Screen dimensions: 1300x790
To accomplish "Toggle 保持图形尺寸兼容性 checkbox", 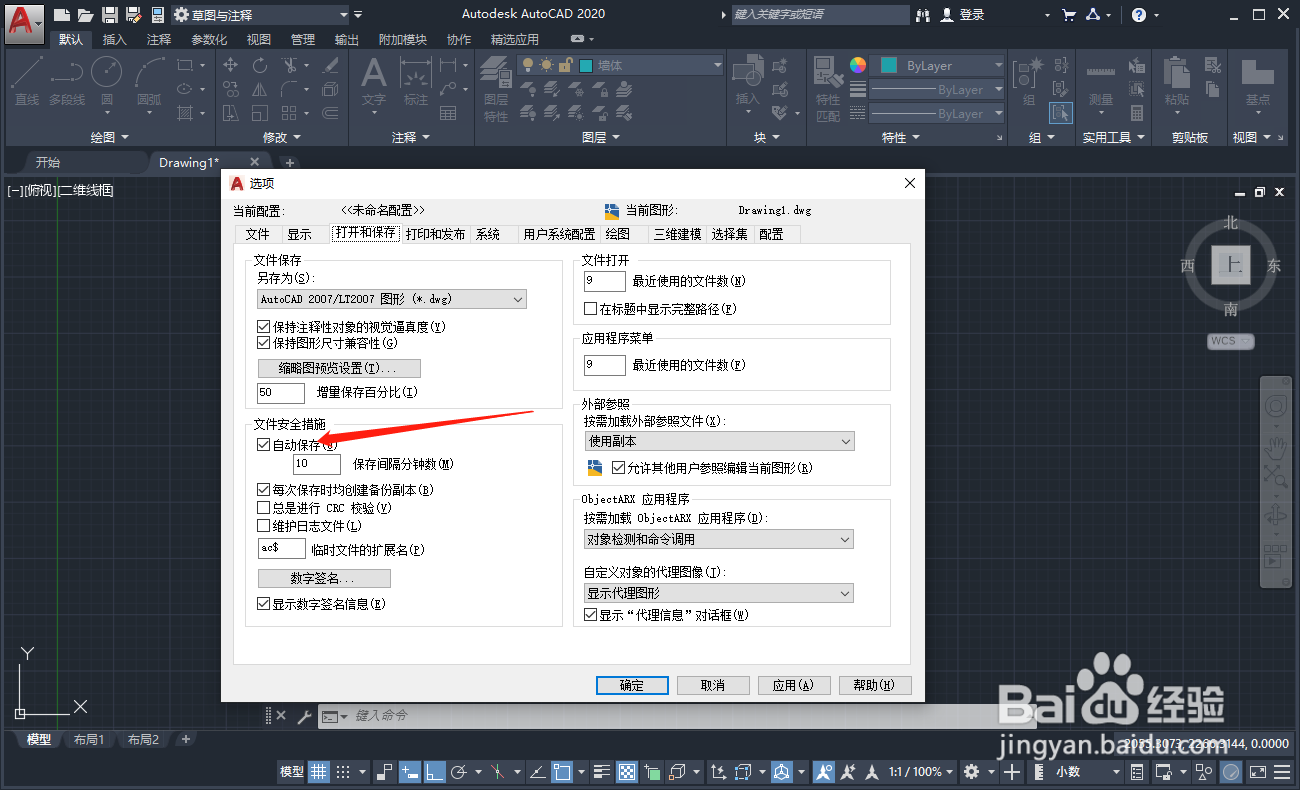I will click(264, 343).
